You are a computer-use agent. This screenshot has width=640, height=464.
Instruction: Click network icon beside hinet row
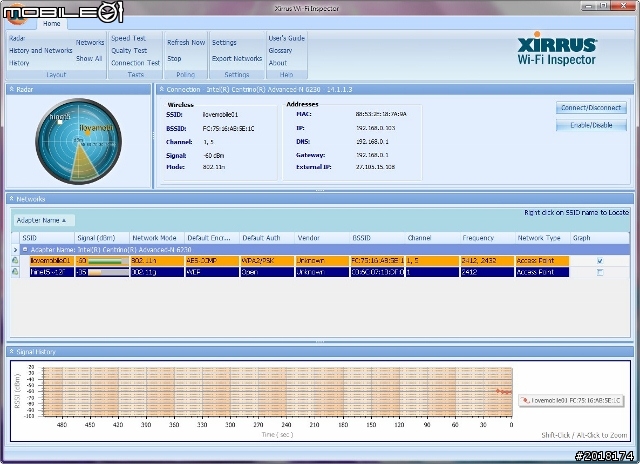[x=15, y=272]
